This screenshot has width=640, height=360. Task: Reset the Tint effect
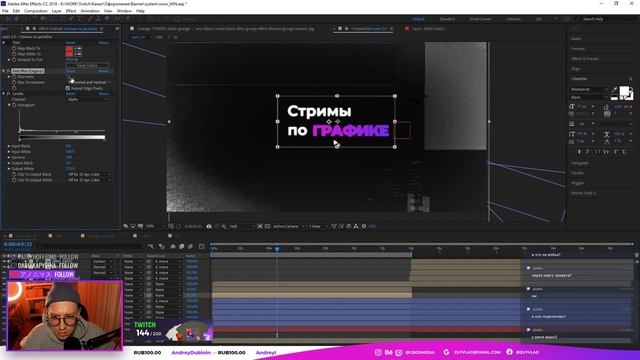point(71,42)
